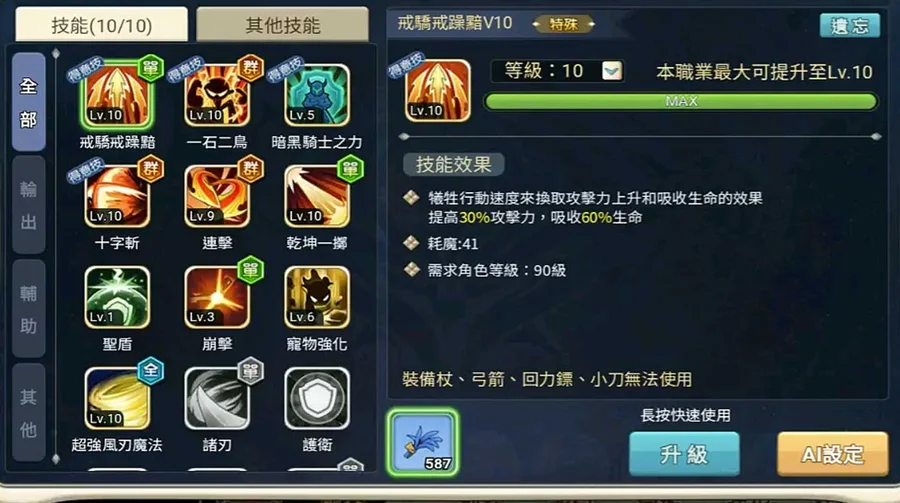The width and height of the screenshot is (900, 503).
Task: Select the 寵物強化 skill icon
Action: pyautogui.click(x=317, y=297)
